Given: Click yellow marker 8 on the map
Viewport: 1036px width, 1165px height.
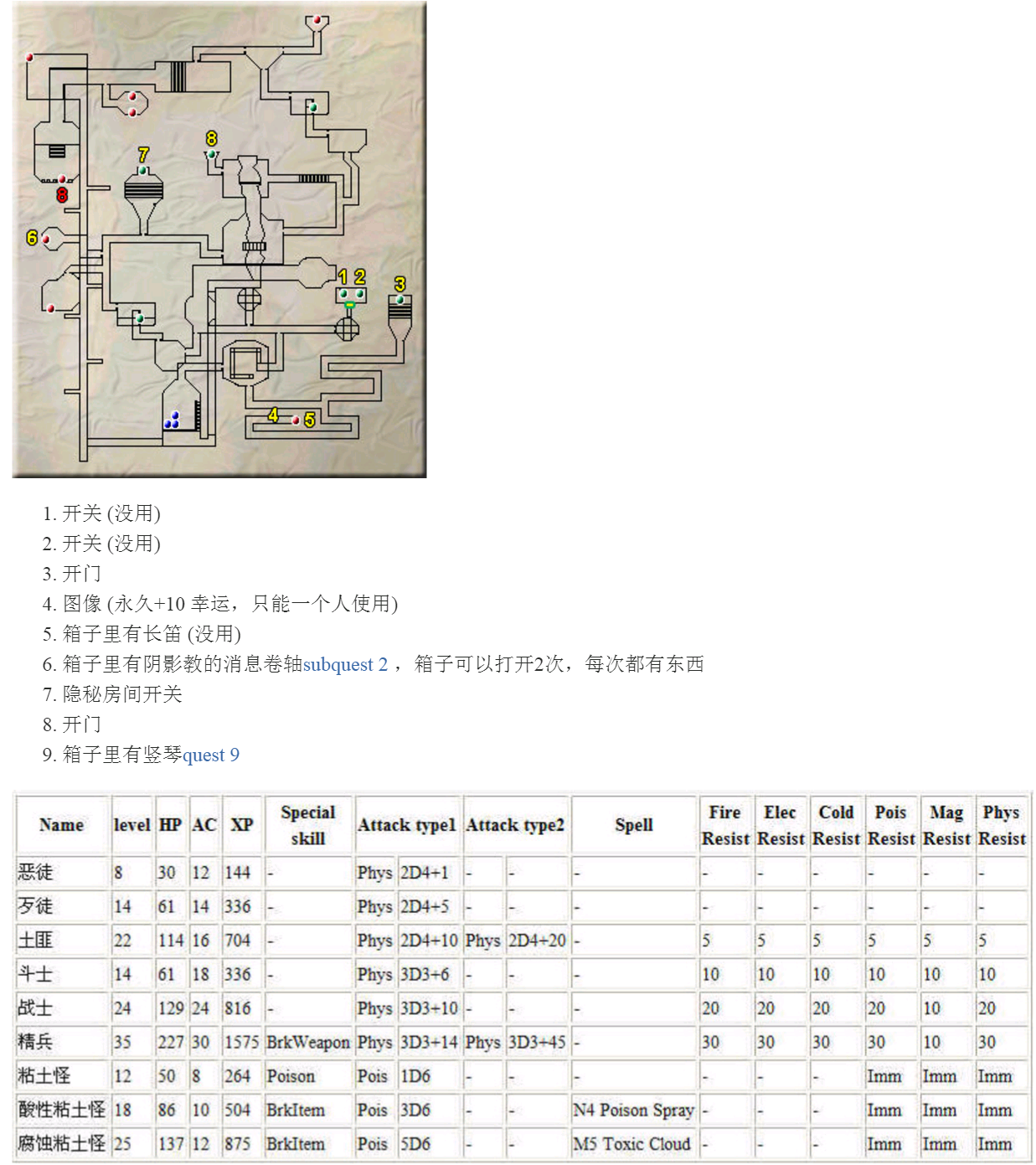Looking at the screenshot, I should tap(211, 138).
